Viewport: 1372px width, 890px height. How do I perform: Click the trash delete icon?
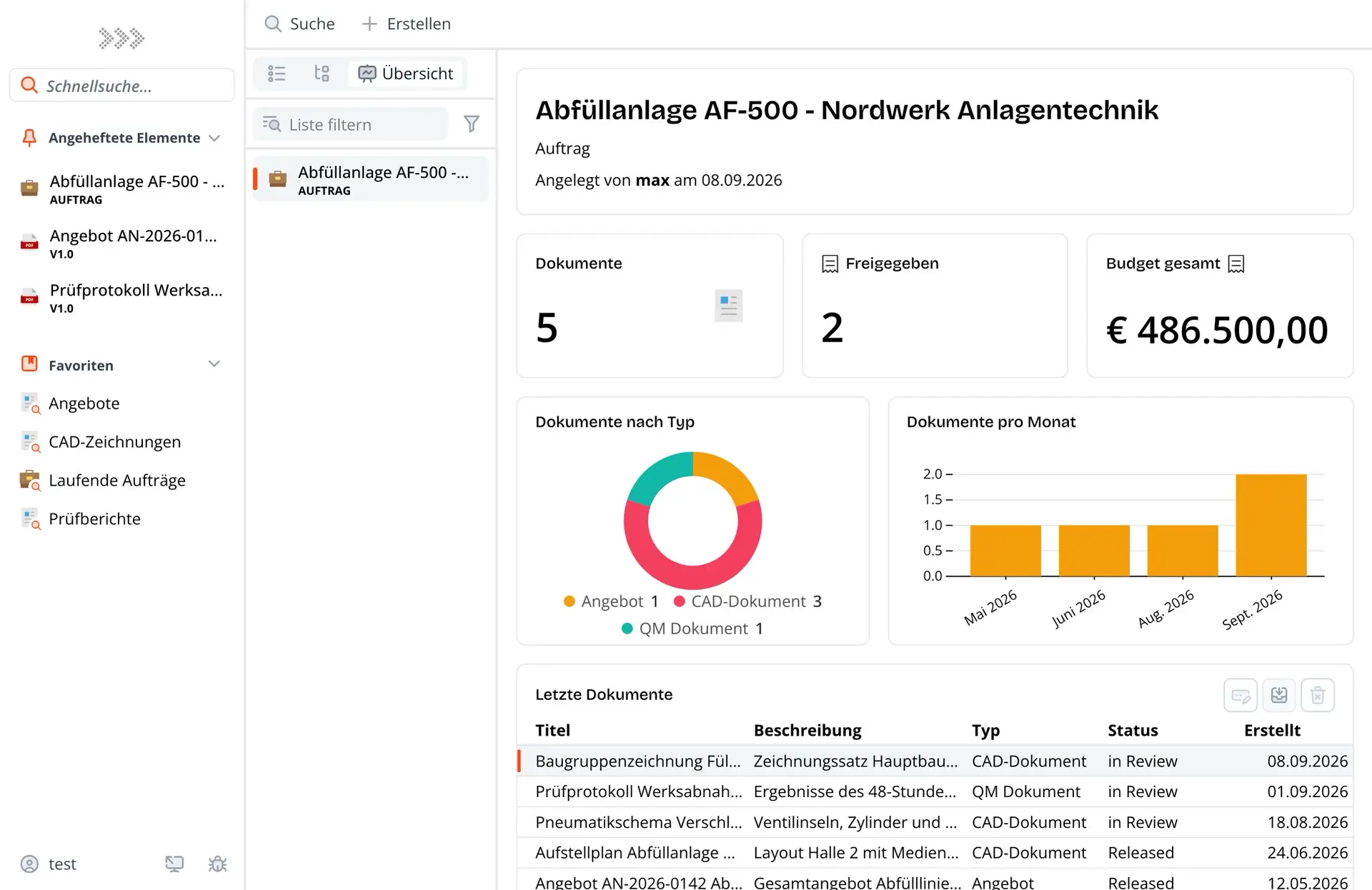[x=1318, y=695]
